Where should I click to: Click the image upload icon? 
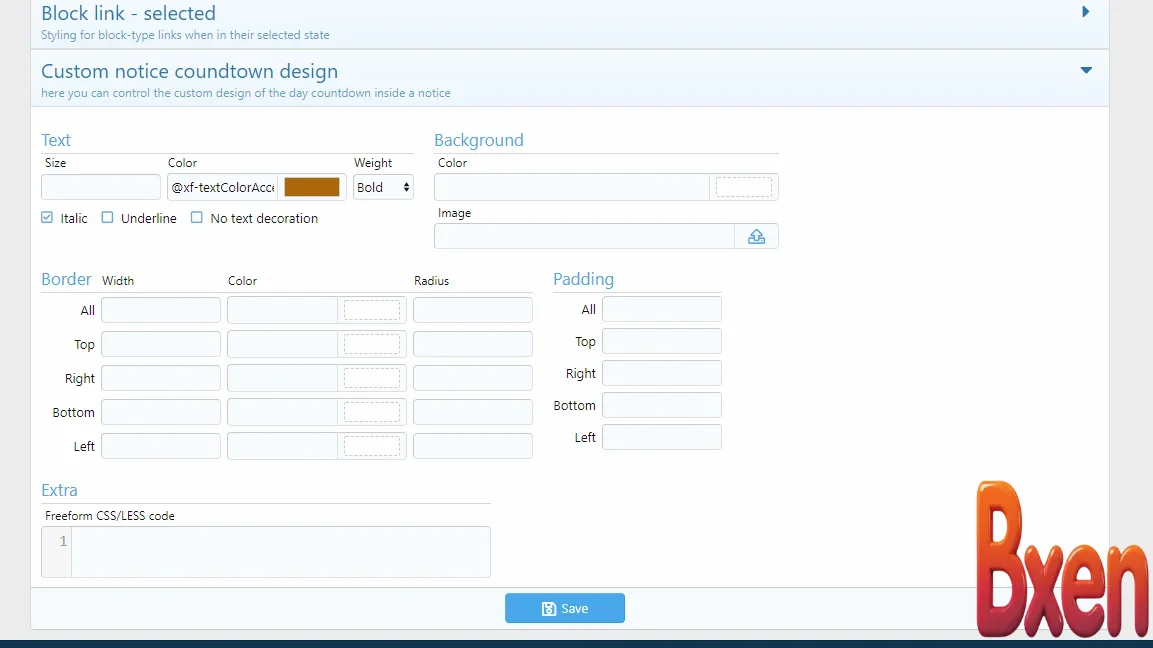(x=757, y=236)
